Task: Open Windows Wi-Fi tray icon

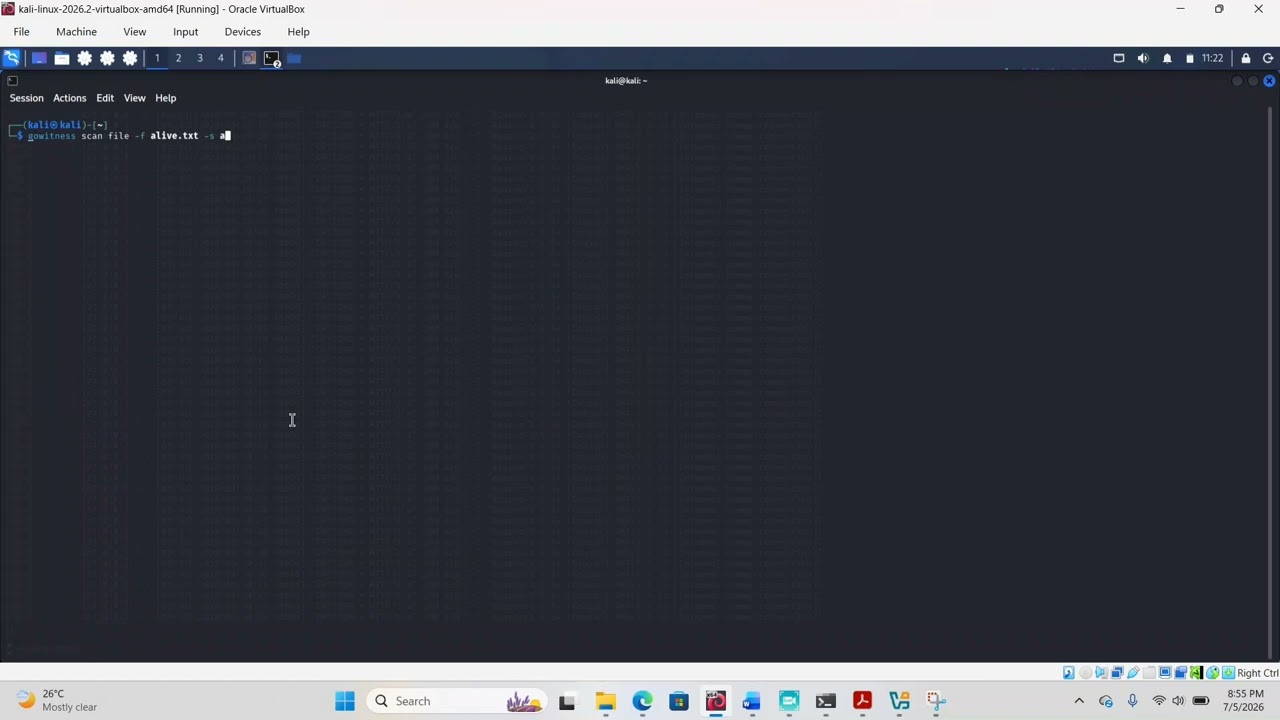Action: [x=1159, y=701]
